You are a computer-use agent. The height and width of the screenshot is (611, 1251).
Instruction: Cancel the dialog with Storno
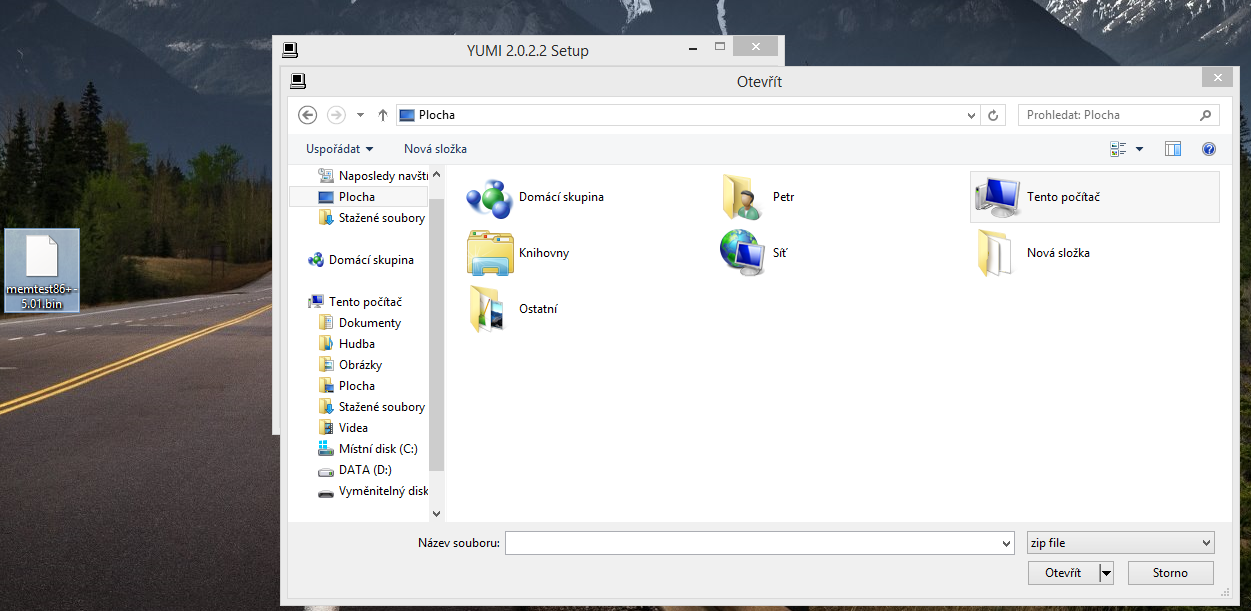tap(1170, 573)
